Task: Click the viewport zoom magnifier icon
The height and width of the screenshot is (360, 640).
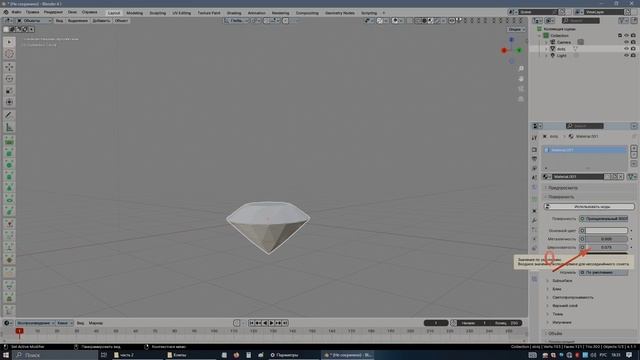Action: [x=521, y=69]
